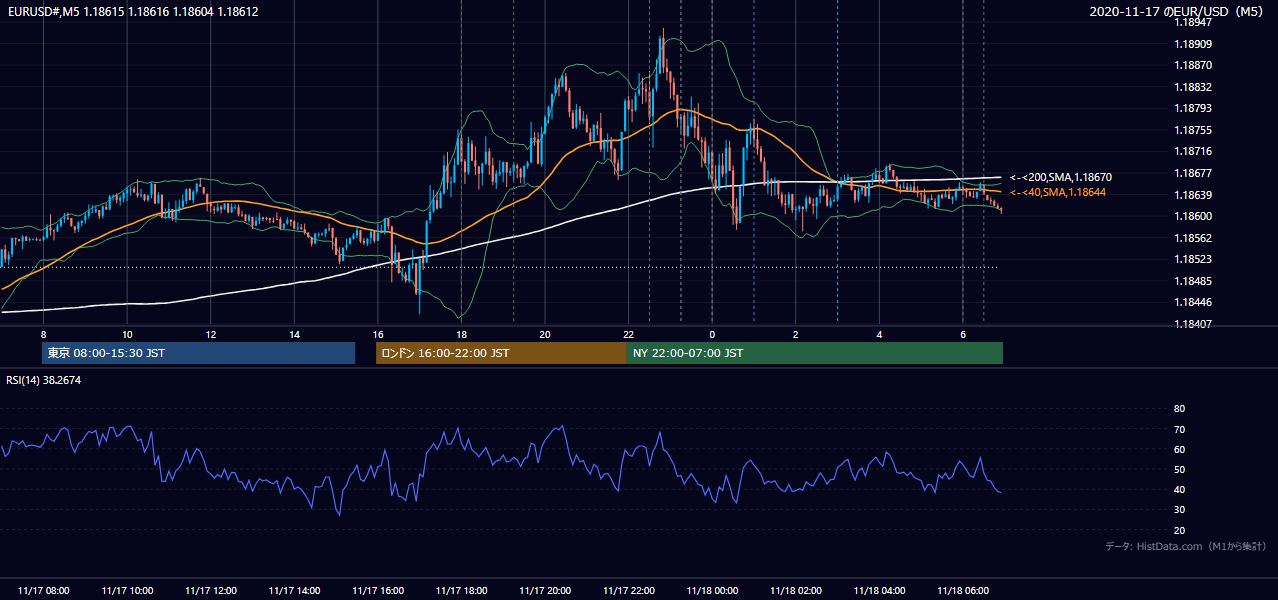Click price axis value 1.18870
Viewport: 1278px width, 600px height.
[x=1192, y=65]
